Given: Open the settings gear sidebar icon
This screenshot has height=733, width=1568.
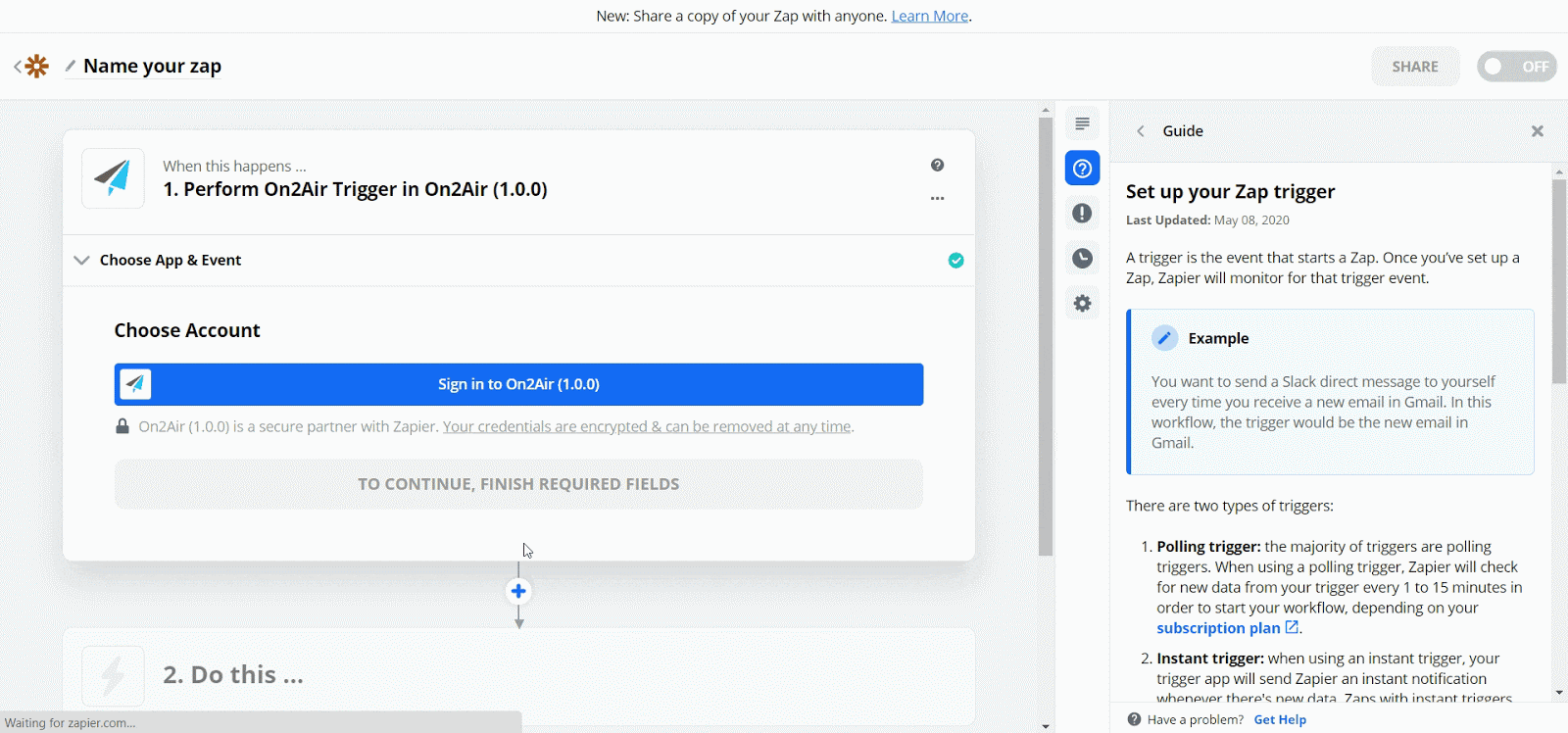Looking at the screenshot, I should click(1082, 304).
